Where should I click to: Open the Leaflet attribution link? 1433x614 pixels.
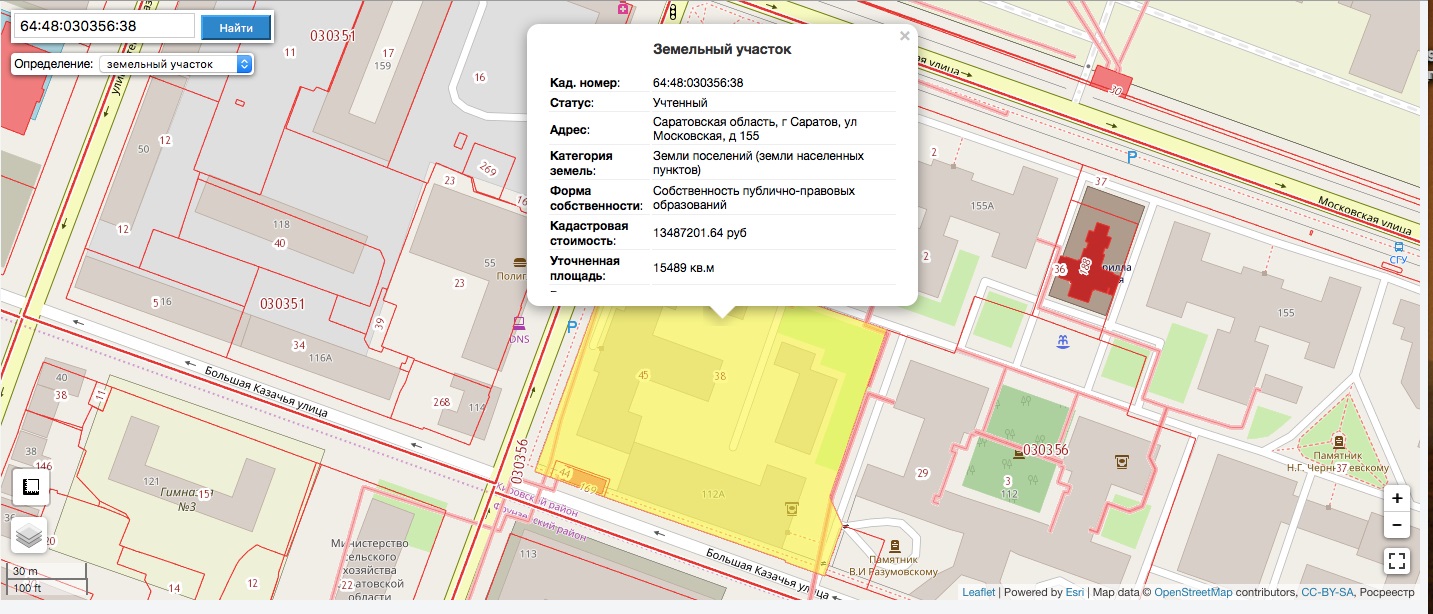pyautogui.click(x=978, y=592)
